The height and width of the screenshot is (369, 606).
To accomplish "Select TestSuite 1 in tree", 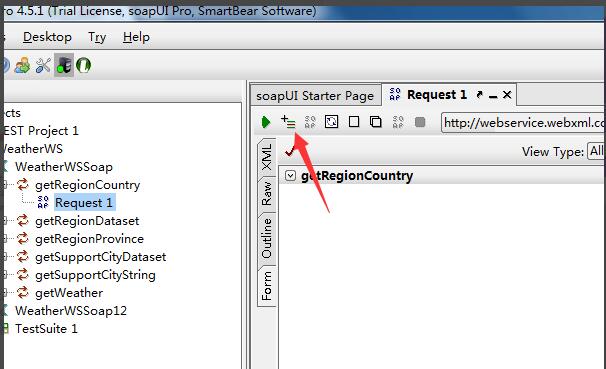I will (46, 329).
